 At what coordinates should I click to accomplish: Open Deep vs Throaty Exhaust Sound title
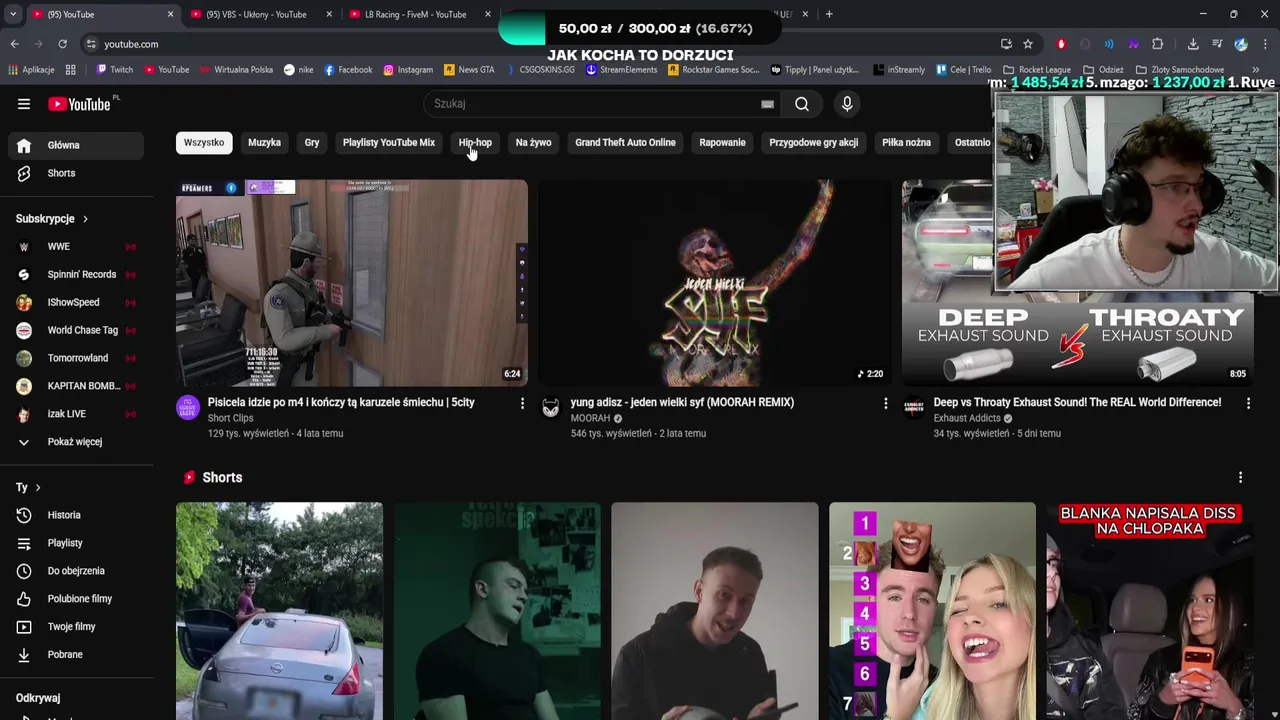[x=1077, y=402]
